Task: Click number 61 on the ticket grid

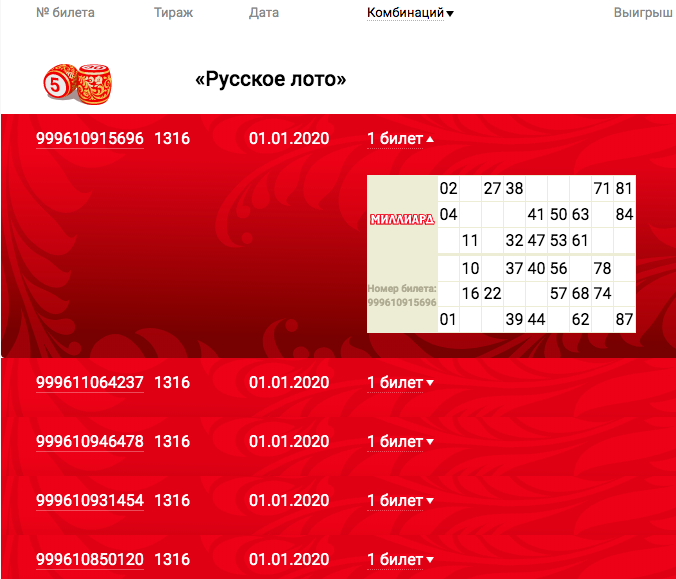Action: [580, 241]
